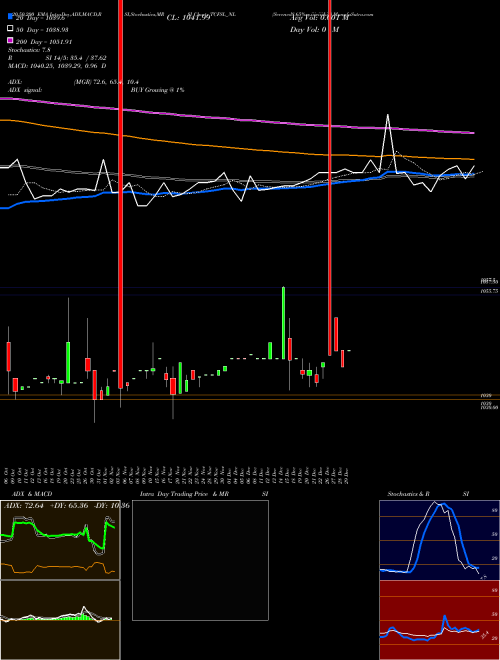Click the blue-background Stochastics chart panel

pyautogui.click(x=439, y=540)
